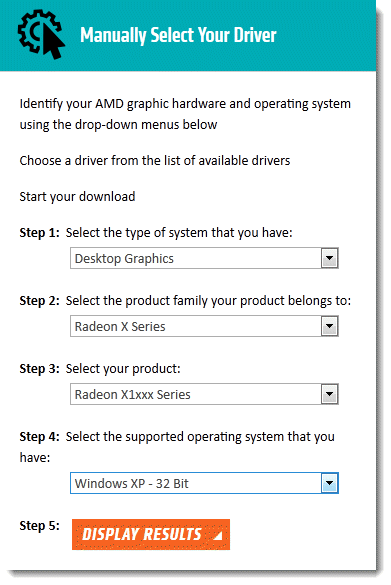Click the white triangle on Display Results
The height and width of the screenshot is (585, 391).
click(218, 535)
